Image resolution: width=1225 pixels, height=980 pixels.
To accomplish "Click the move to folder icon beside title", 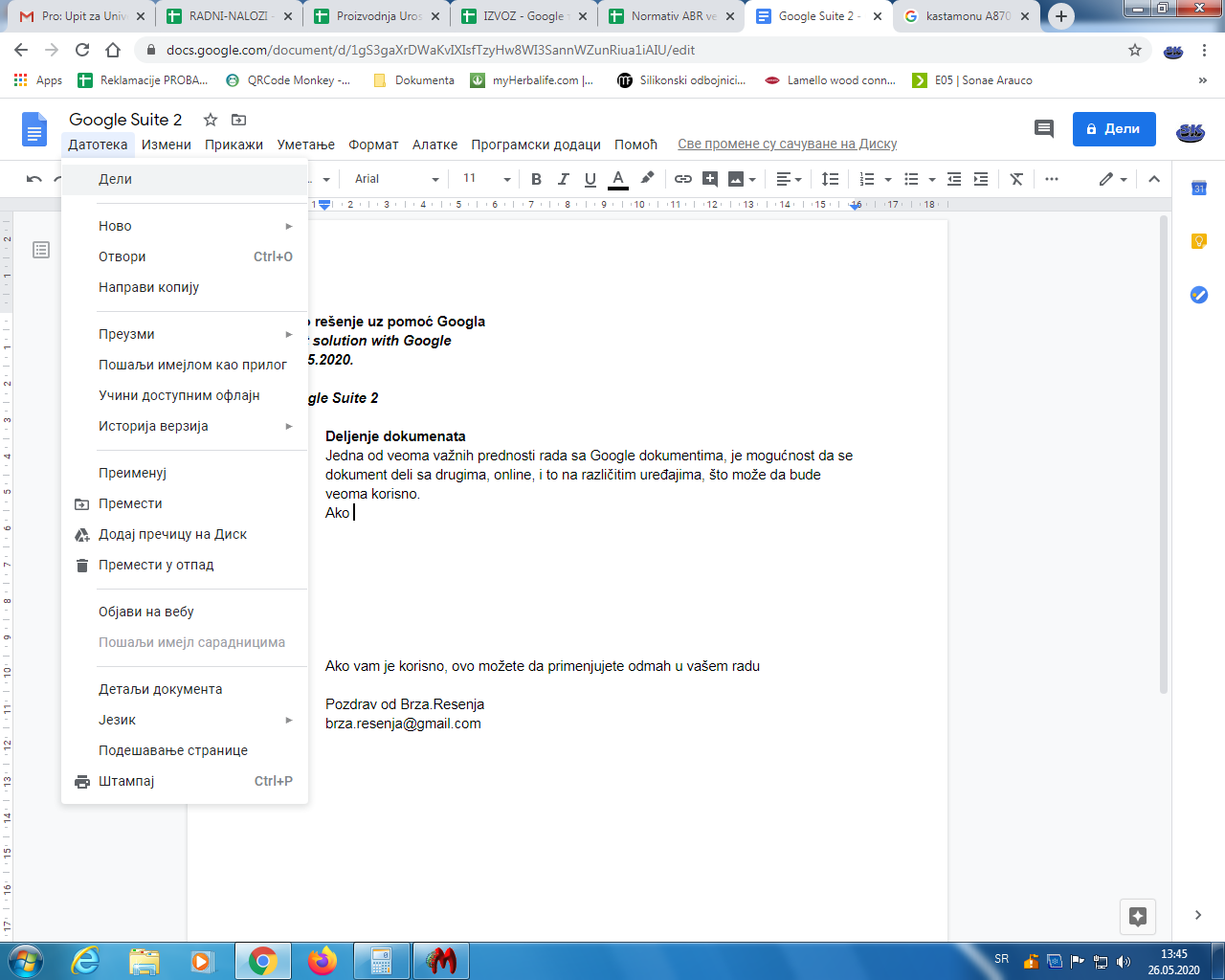I will 239,120.
